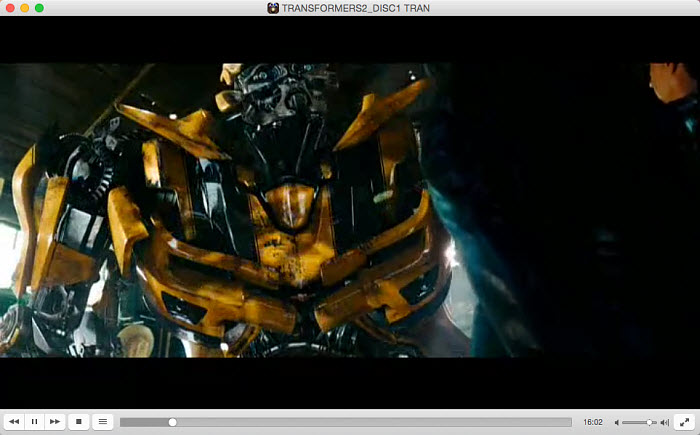This screenshot has width=700, height=435.
Task: Click the VLC cone icon in title bar
Action: coord(273,8)
